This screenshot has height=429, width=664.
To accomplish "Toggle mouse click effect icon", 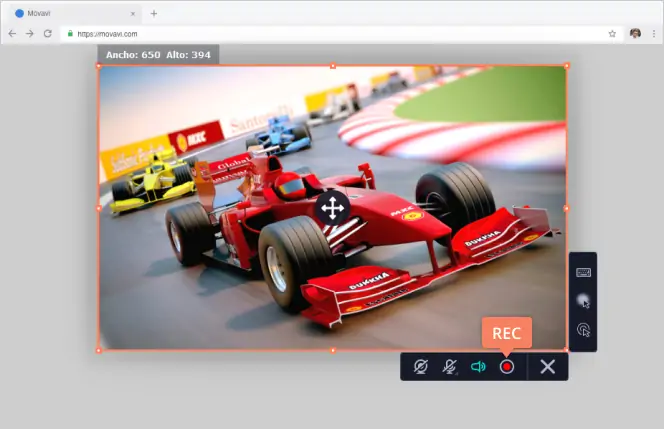I will (x=583, y=329).
